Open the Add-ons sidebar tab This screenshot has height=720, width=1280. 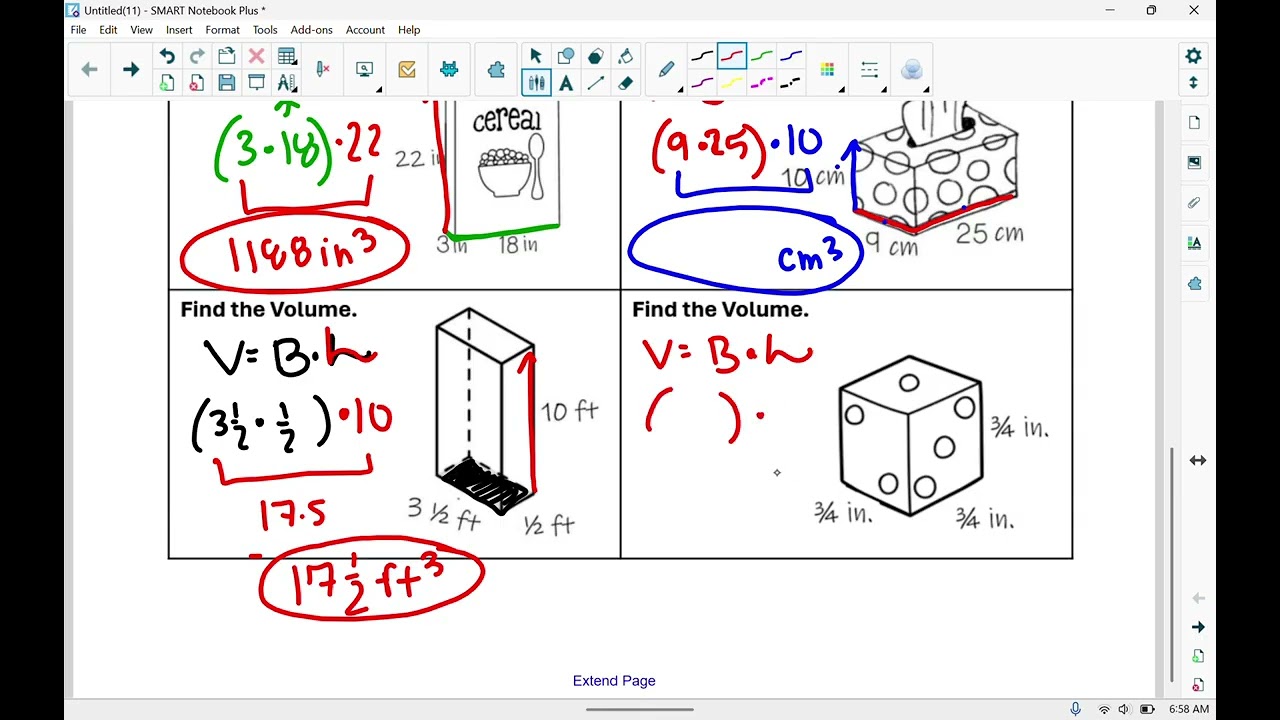[1195, 283]
